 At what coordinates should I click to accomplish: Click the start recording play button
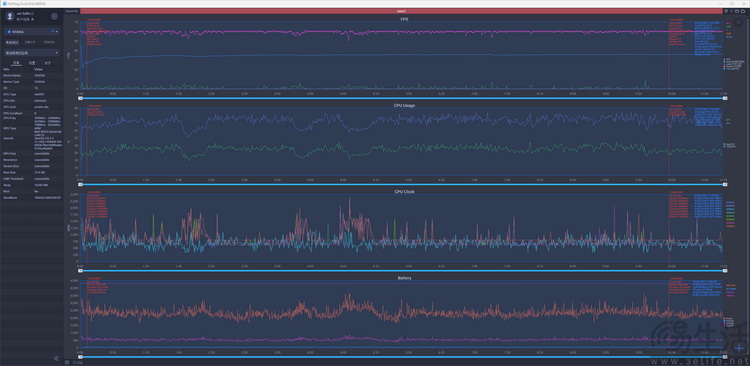point(739,22)
